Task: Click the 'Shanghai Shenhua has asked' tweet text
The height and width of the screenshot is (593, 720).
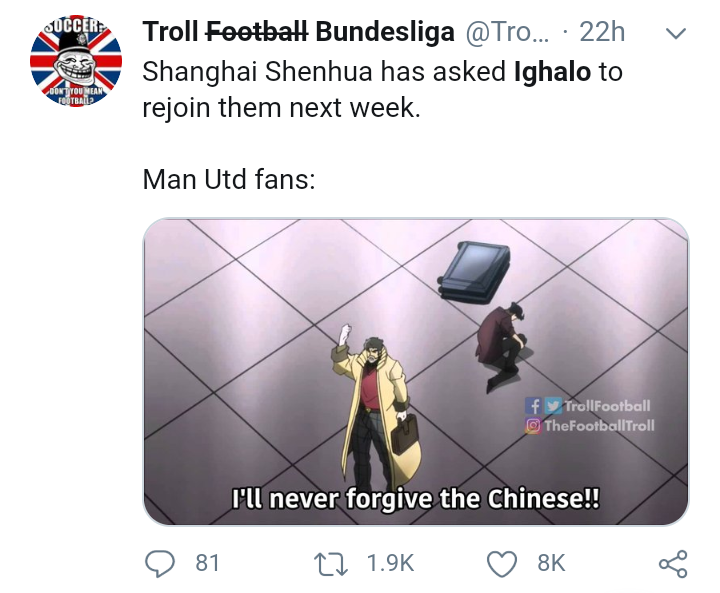Action: [324, 72]
